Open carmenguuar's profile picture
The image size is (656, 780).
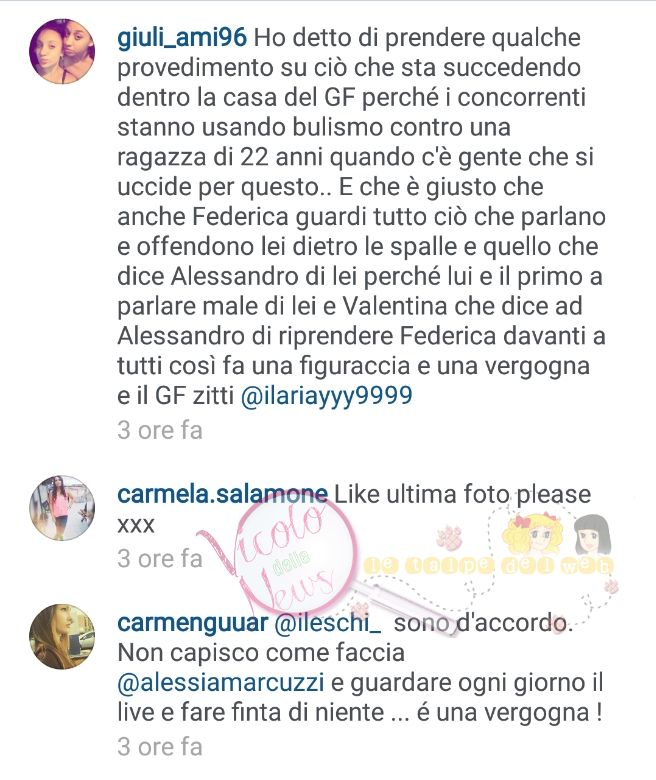pyautogui.click(x=62, y=636)
